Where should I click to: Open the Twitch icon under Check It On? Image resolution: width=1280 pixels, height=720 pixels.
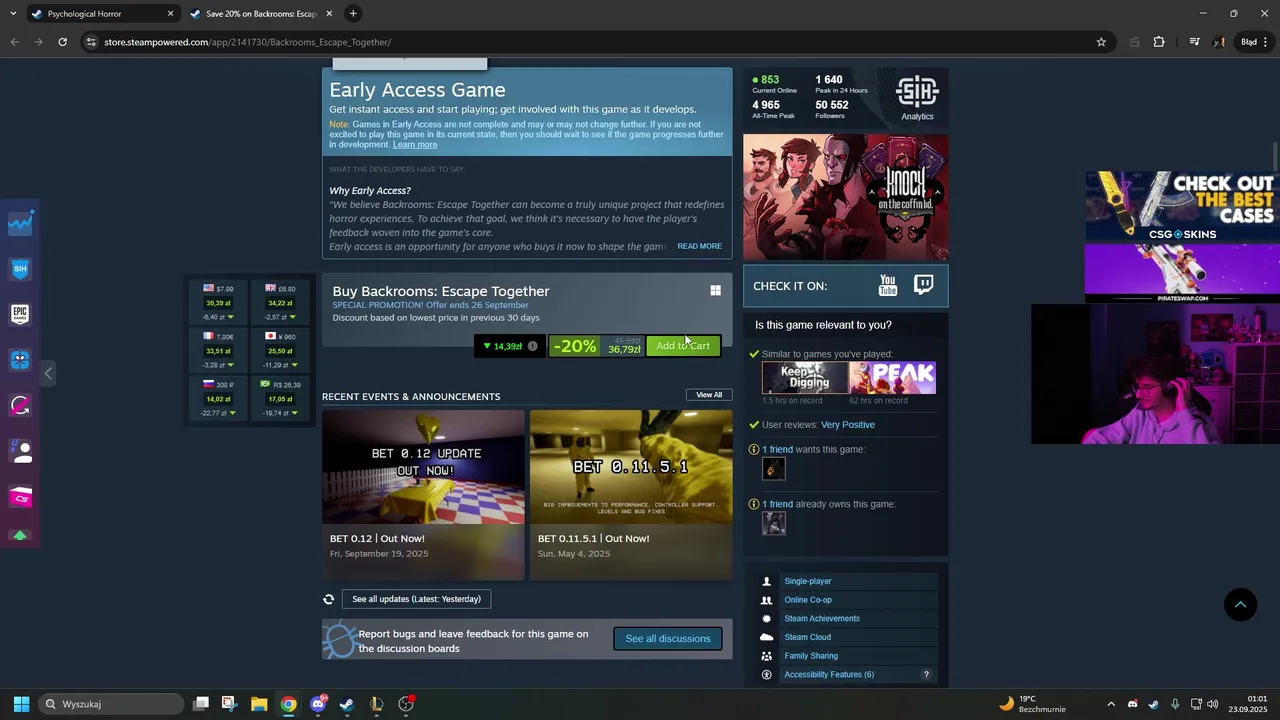tap(924, 285)
